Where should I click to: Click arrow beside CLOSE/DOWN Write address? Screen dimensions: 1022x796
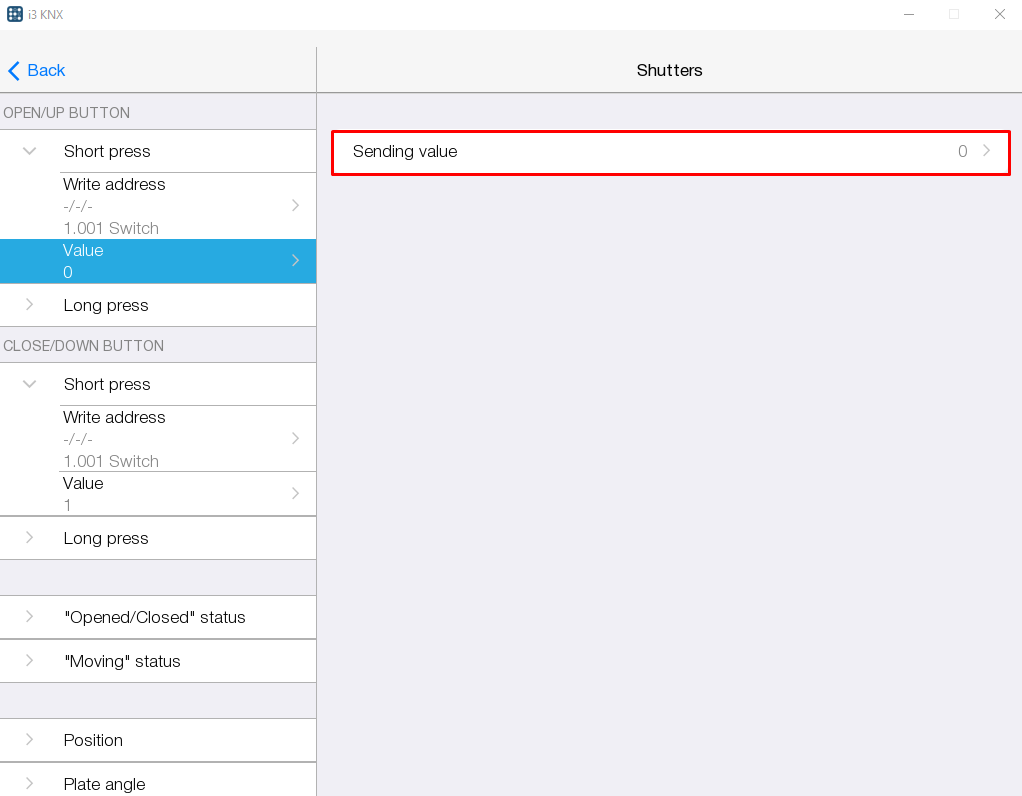(x=295, y=438)
